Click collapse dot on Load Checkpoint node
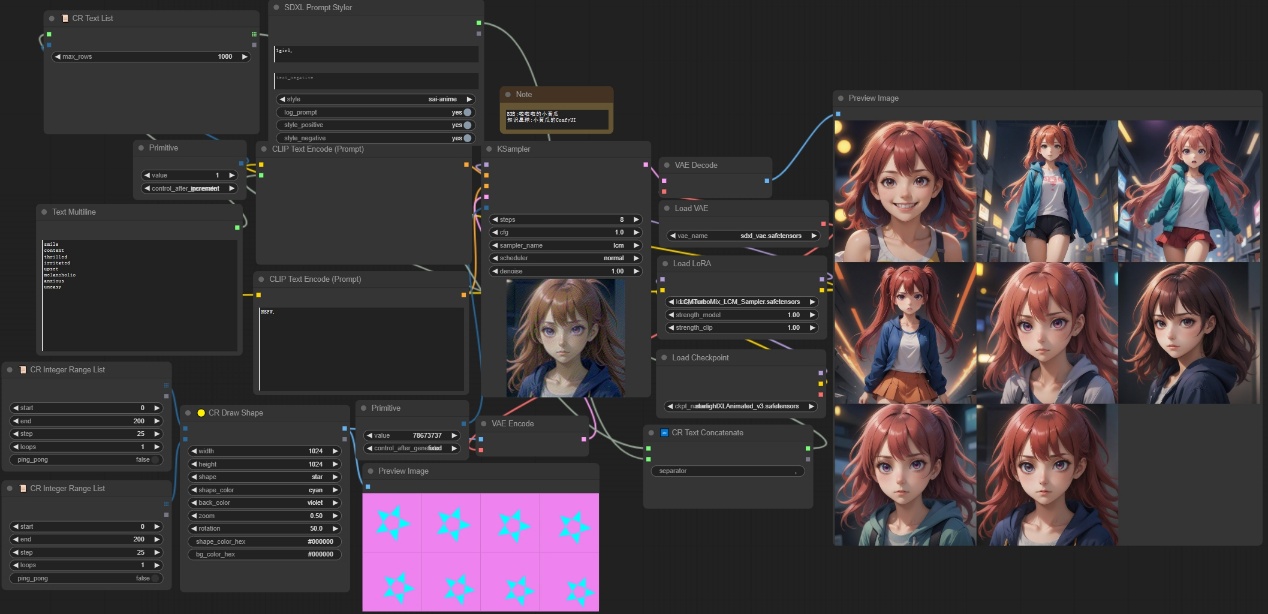 coord(665,357)
